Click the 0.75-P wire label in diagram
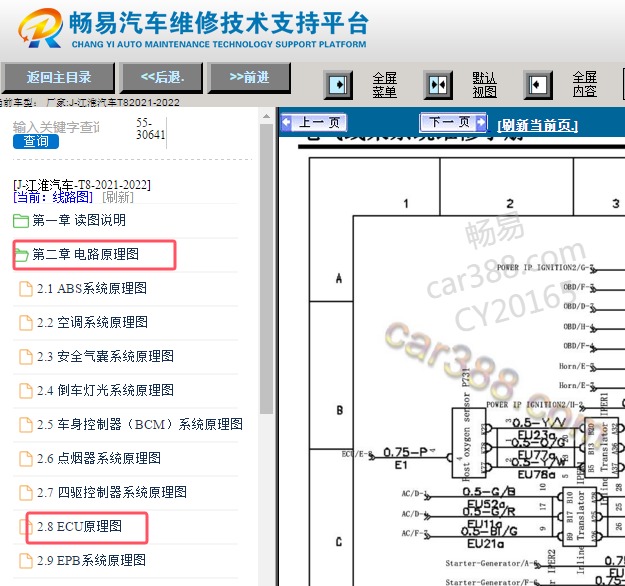 tap(405, 452)
